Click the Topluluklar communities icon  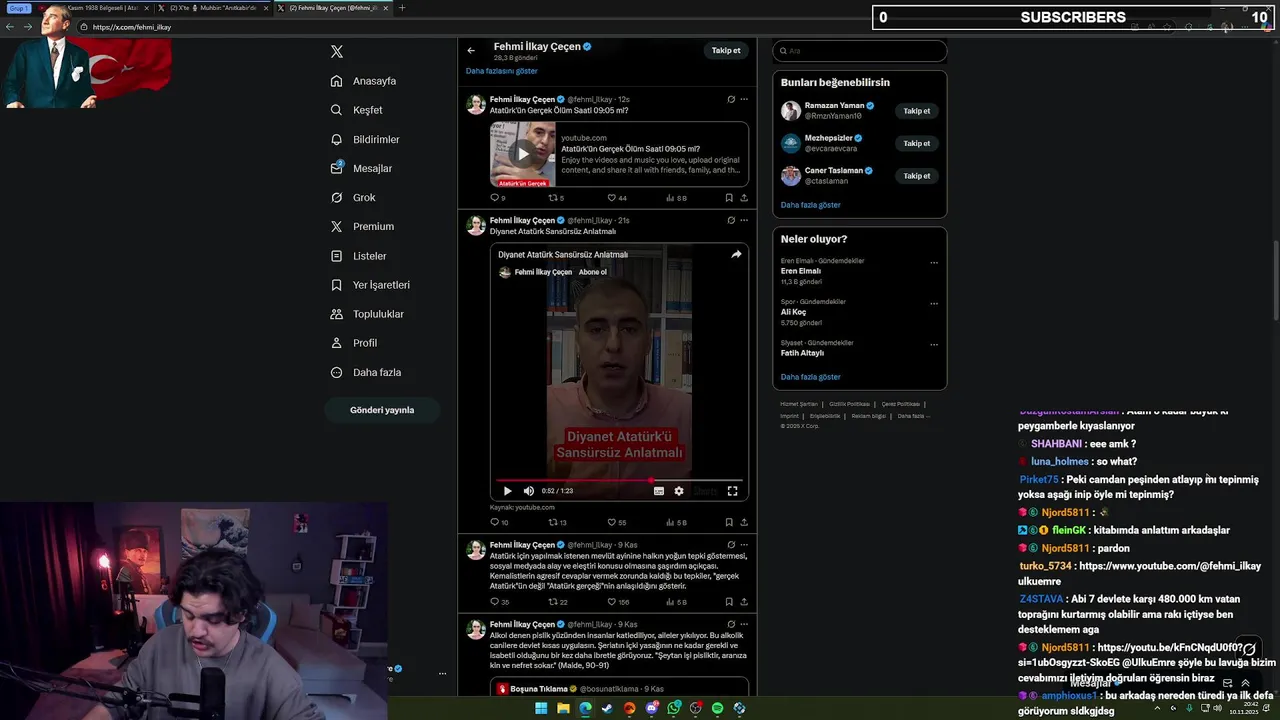(337, 314)
